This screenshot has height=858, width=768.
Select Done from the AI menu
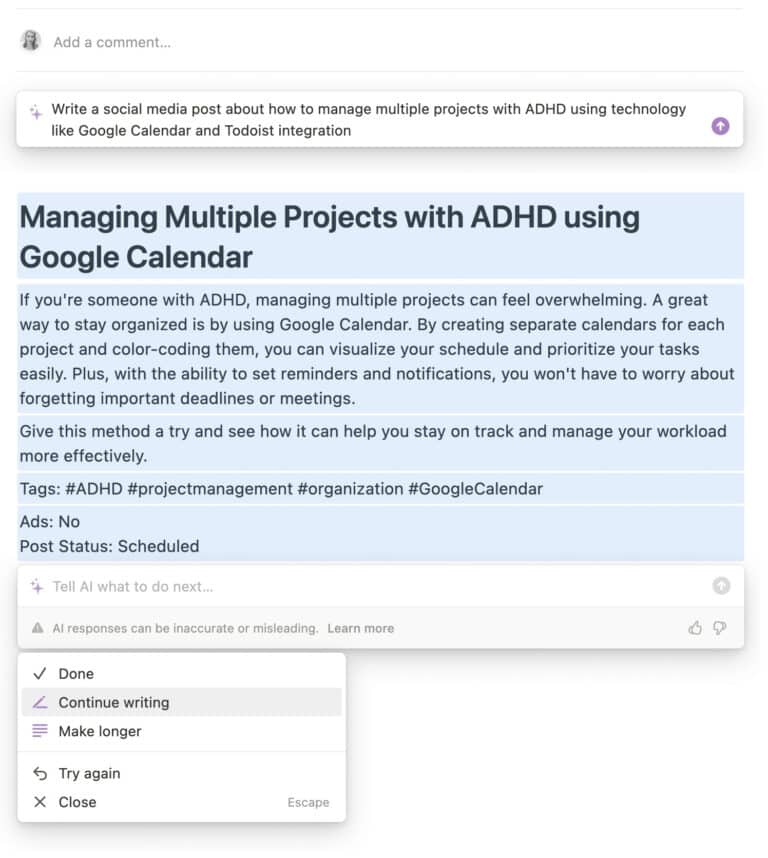tap(76, 674)
